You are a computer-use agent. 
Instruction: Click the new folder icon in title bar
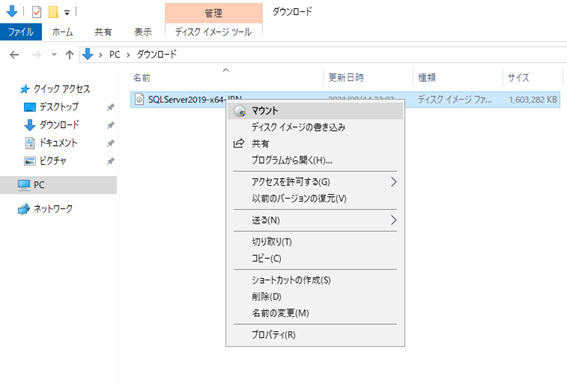[53, 12]
